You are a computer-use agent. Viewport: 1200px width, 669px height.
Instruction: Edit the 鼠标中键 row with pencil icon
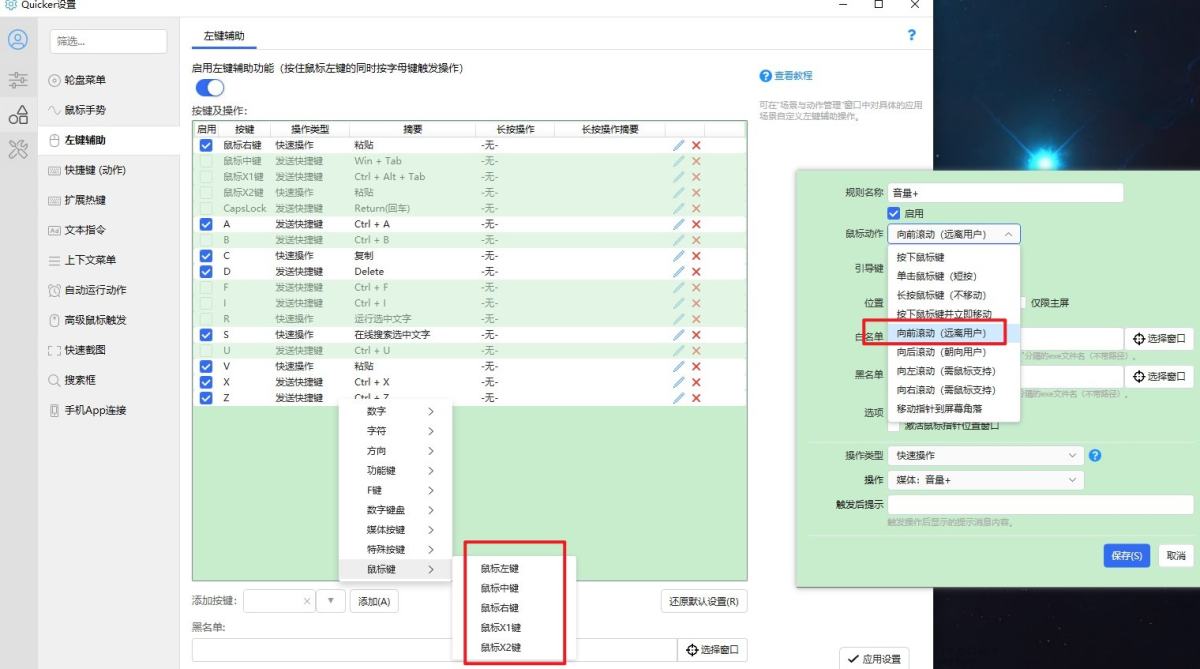[679, 161]
